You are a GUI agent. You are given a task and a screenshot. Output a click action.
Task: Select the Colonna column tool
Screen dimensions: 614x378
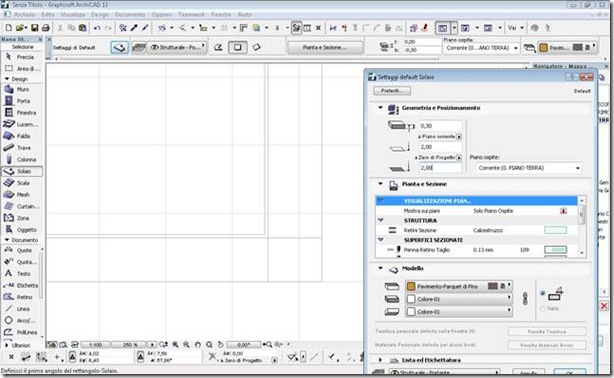point(22,160)
